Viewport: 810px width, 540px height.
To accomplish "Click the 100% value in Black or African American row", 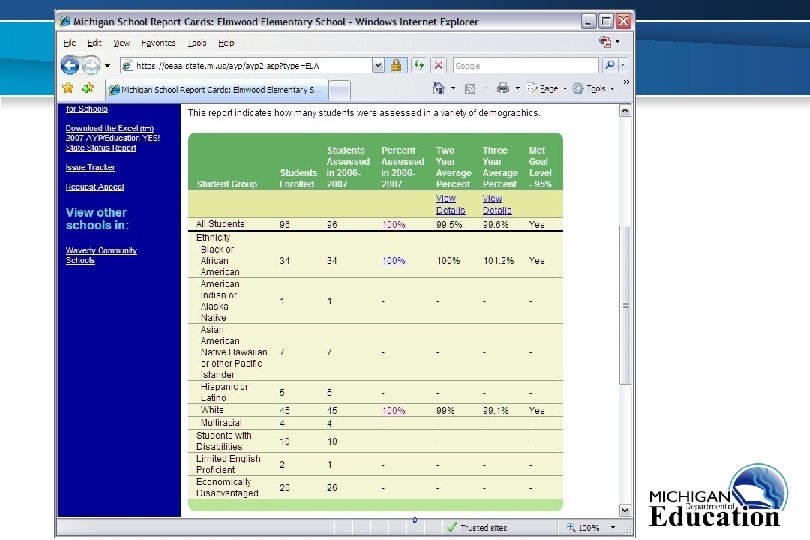I will click(394, 261).
